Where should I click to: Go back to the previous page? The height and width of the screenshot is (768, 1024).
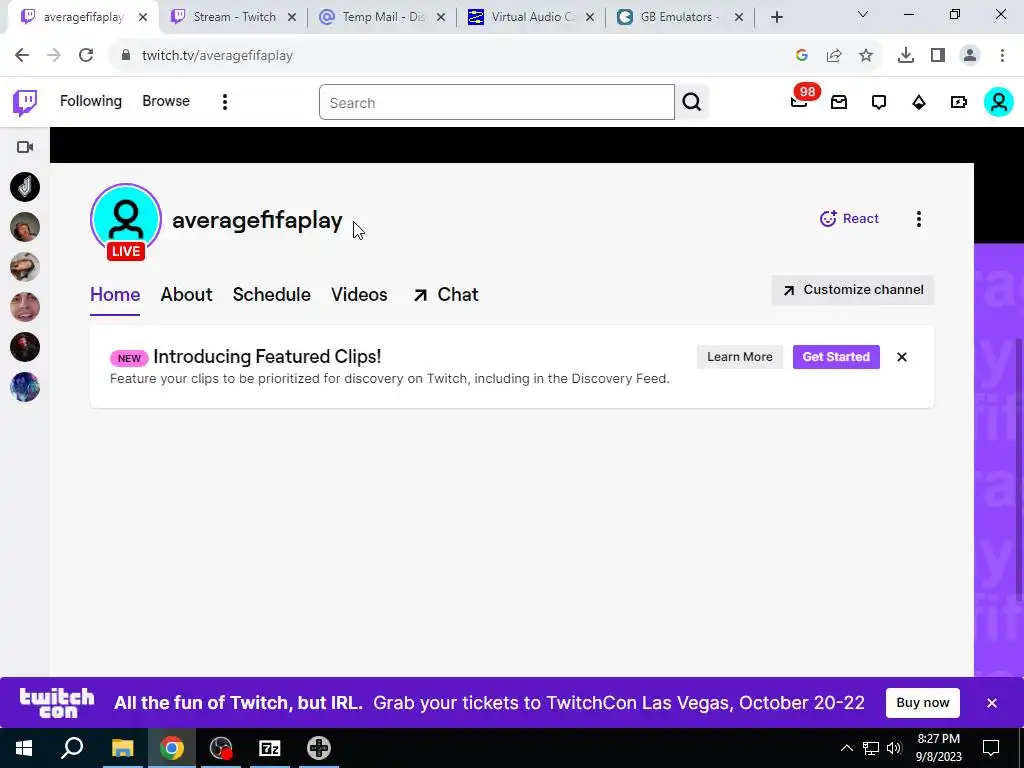pos(22,56)
